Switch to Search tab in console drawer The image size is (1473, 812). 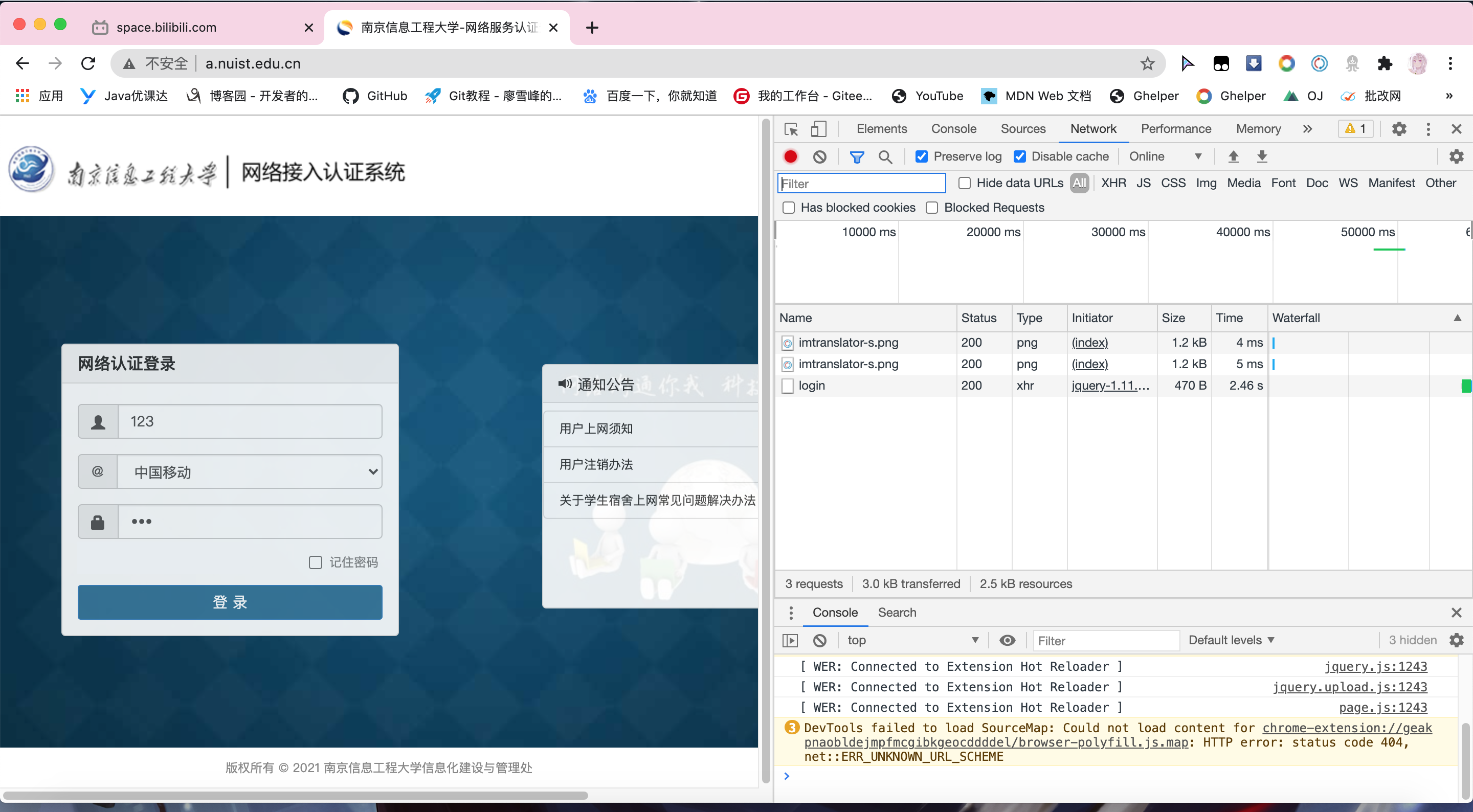tap(896, 613)
